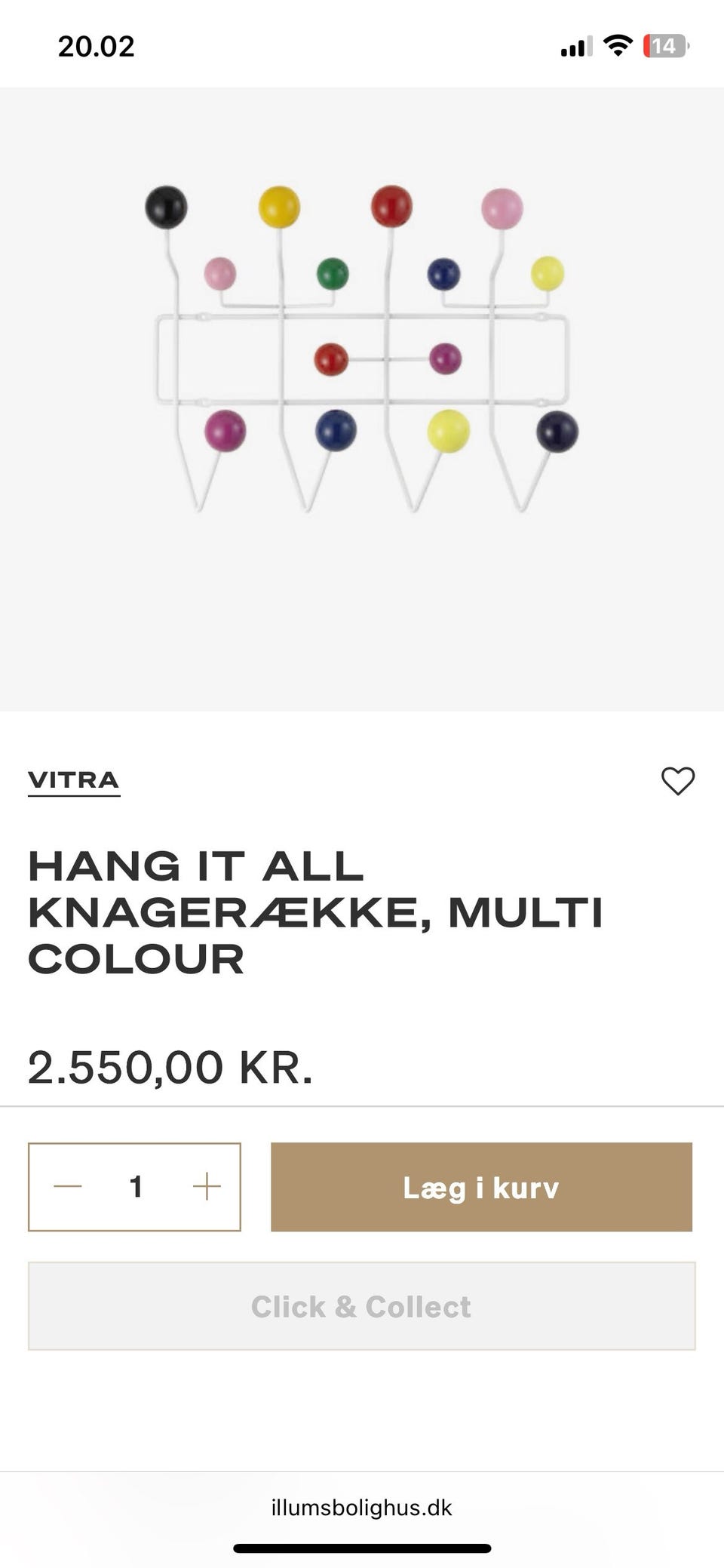Select the Click & Collect button
This screenshot has height=1568, width=724.
[361, 1306]
